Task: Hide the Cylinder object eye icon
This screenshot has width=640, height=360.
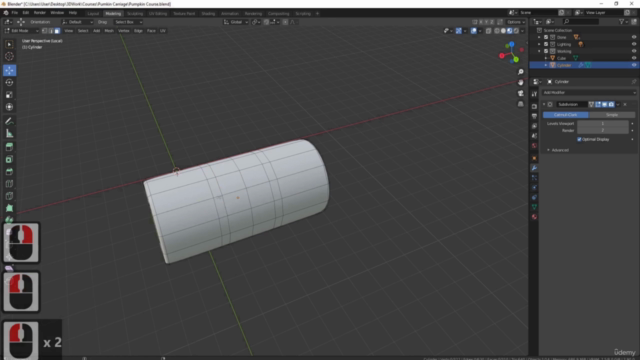Action: 634,65
